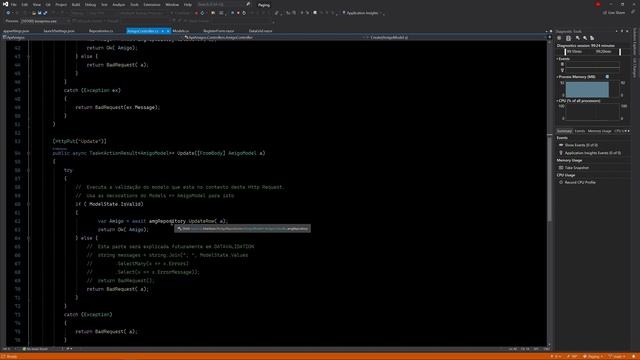The height and width of the screenshot is (360, 640).
Task: Collapse the Update method code block
Action: click(x=28, y=153)
